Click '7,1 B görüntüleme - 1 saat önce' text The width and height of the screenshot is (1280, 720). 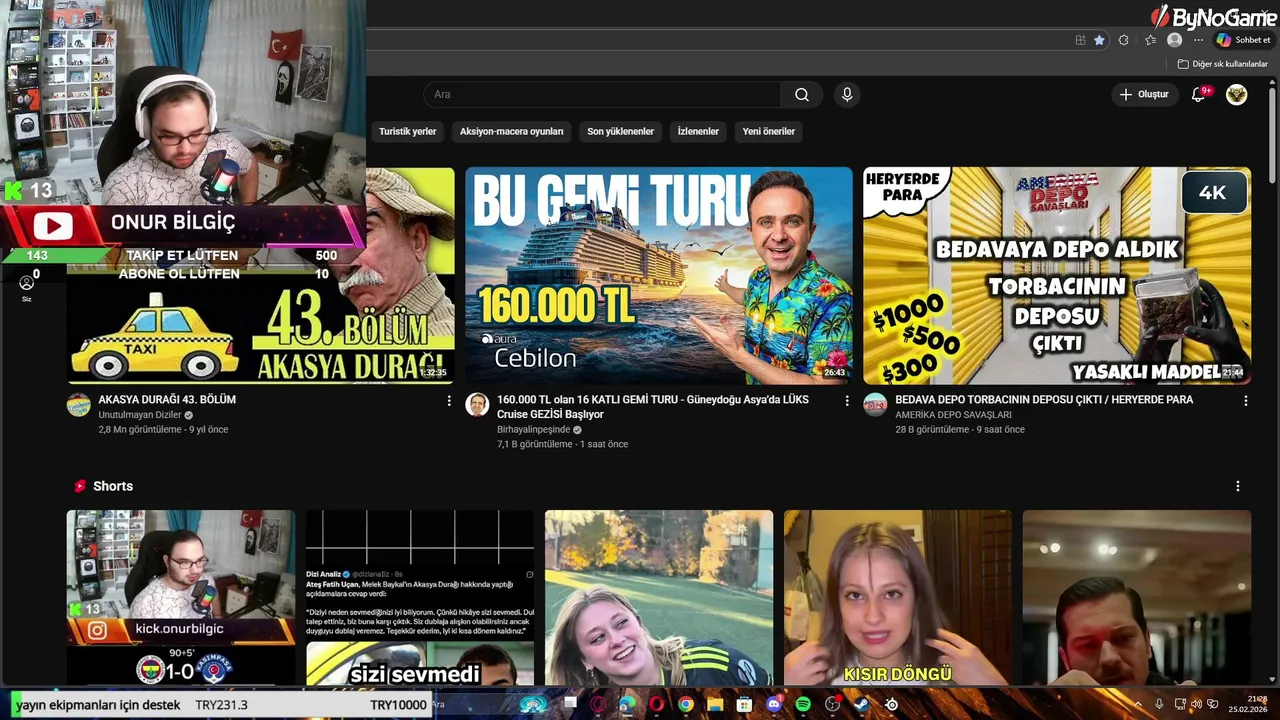click(562, 444)
